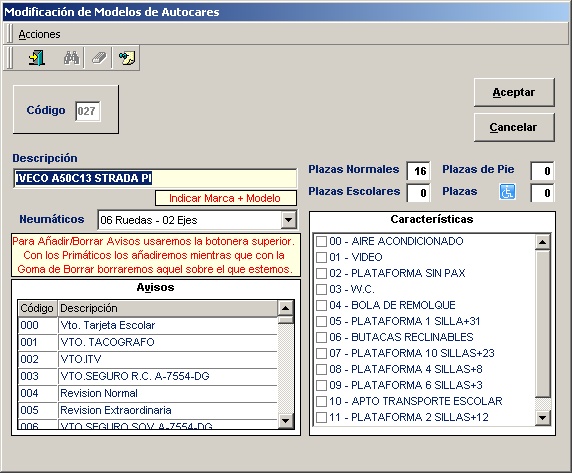572x473 pixels.
Task: Check 09 - PLATAFORMA 6 SILLAS+3
Action: tap(321, 385)
